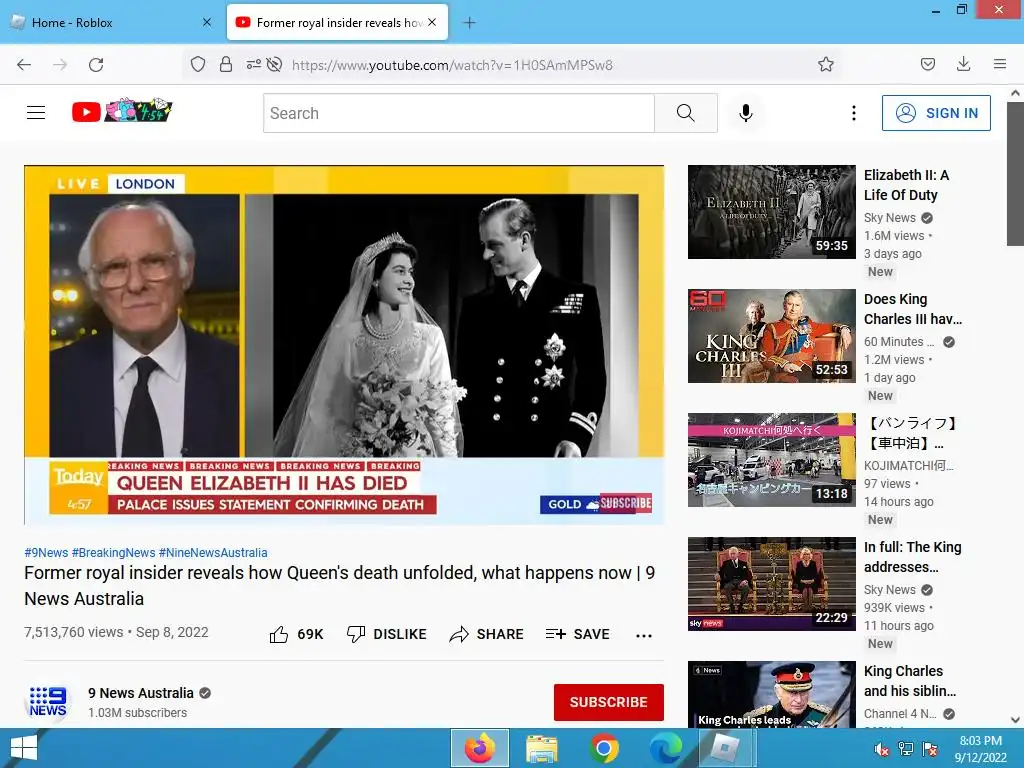1024x768 pixels.
Task: Open the Firefox downloads panel
Action: 963,64
